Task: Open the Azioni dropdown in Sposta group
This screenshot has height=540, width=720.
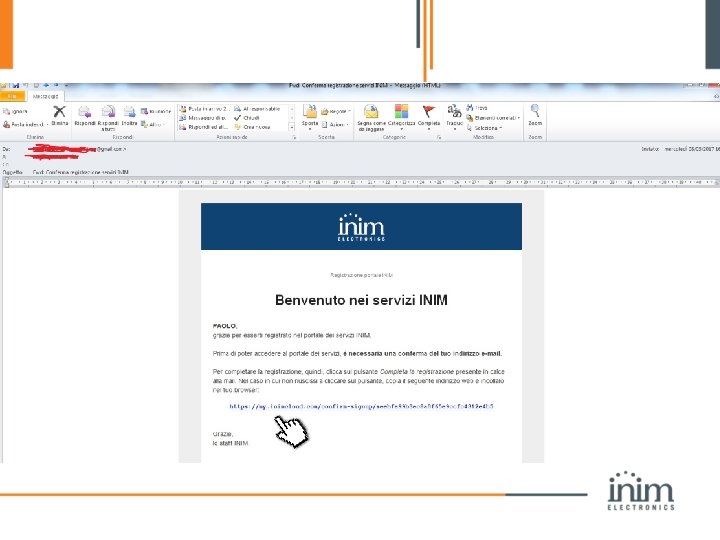Action: (334, 124)
